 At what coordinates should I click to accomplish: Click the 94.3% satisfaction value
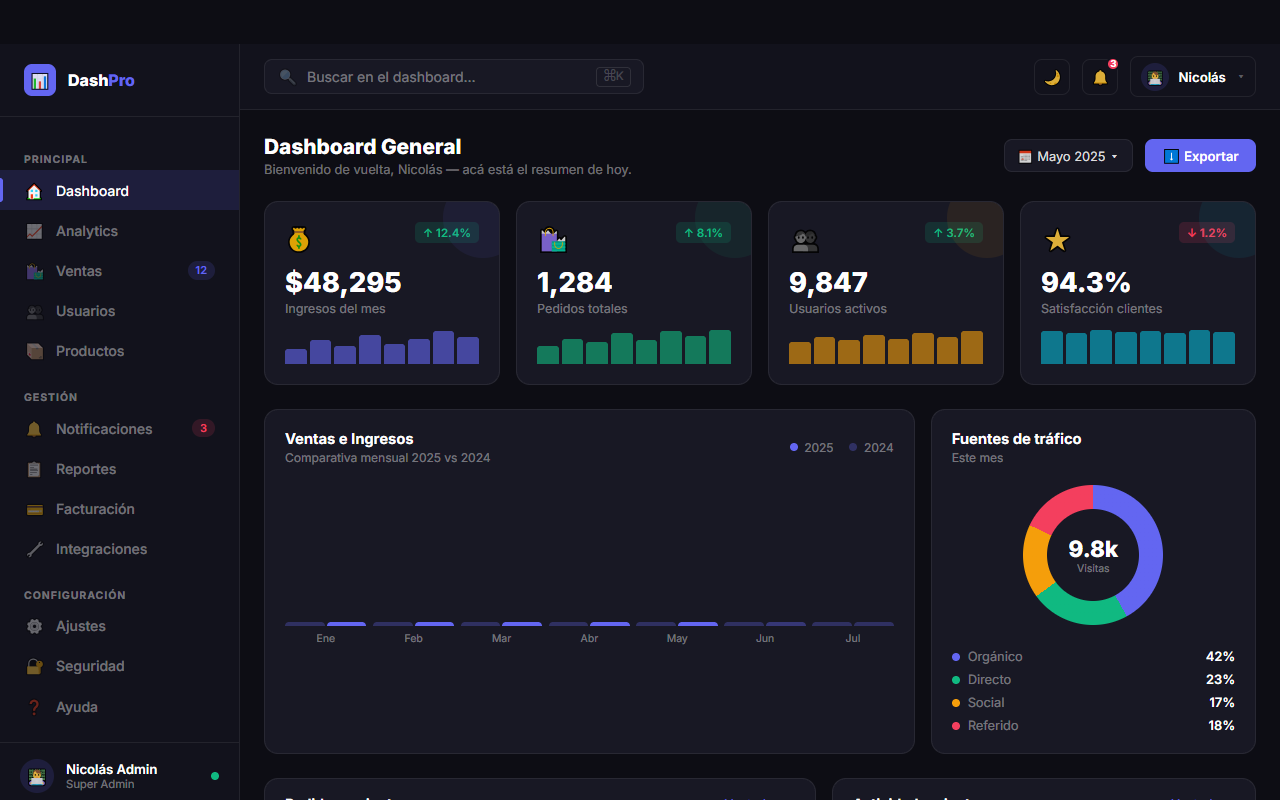(x=1086, y=282)
